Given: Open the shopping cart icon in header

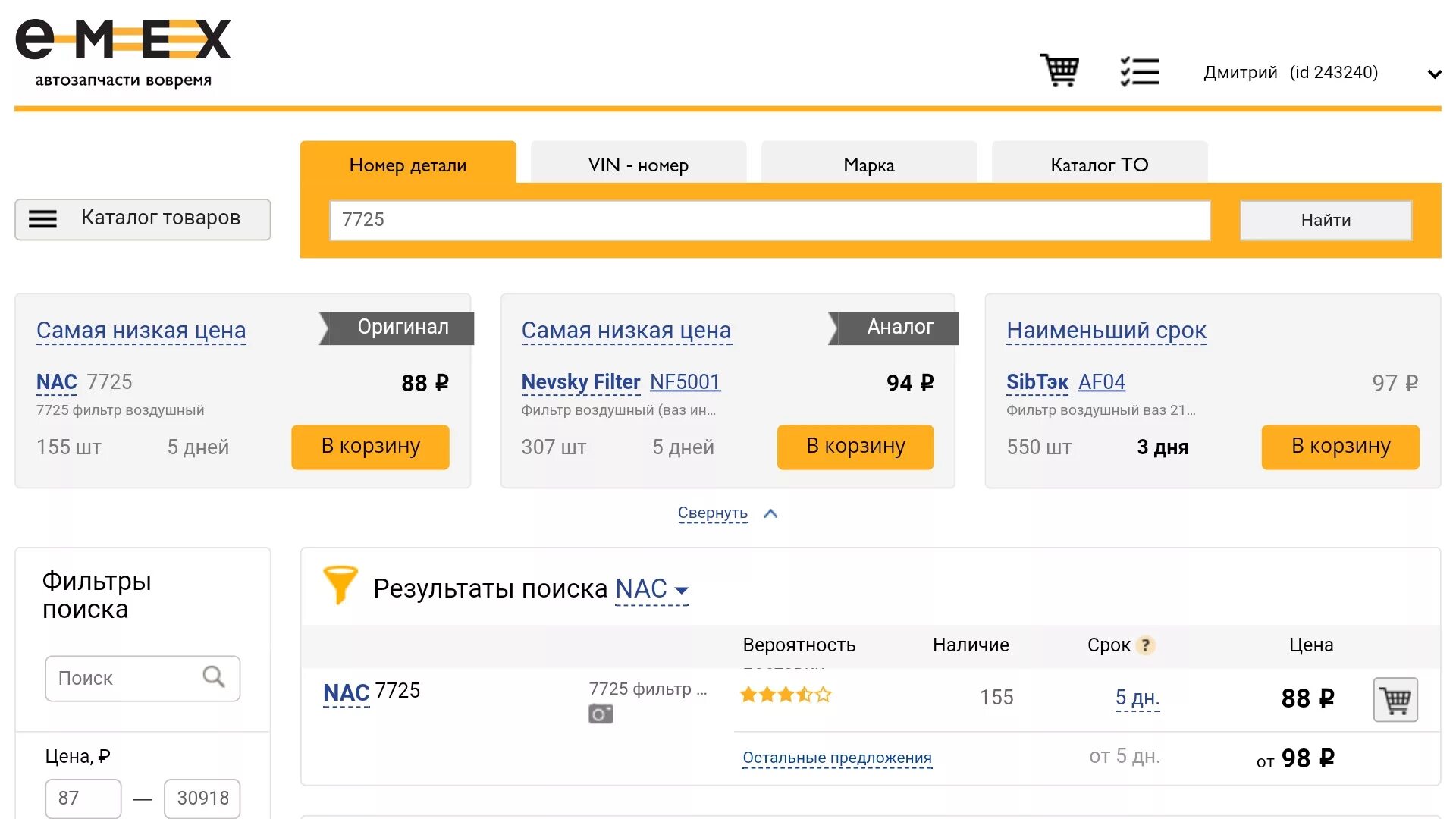Looking at the screenshot, I should click(x=1059, y=71).
